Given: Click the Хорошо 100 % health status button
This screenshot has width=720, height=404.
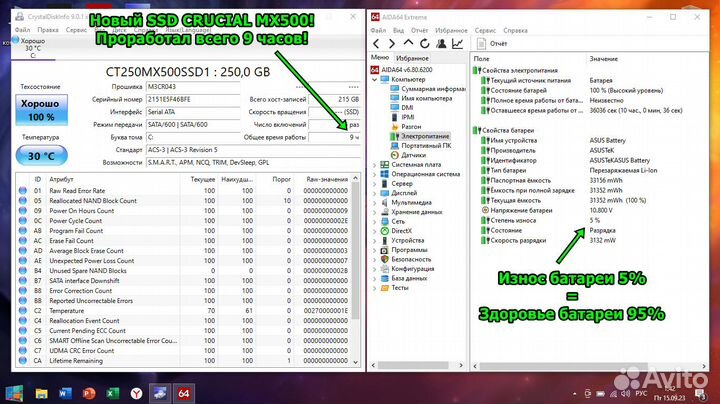Looking at the screenshot, I should (41, 110).
